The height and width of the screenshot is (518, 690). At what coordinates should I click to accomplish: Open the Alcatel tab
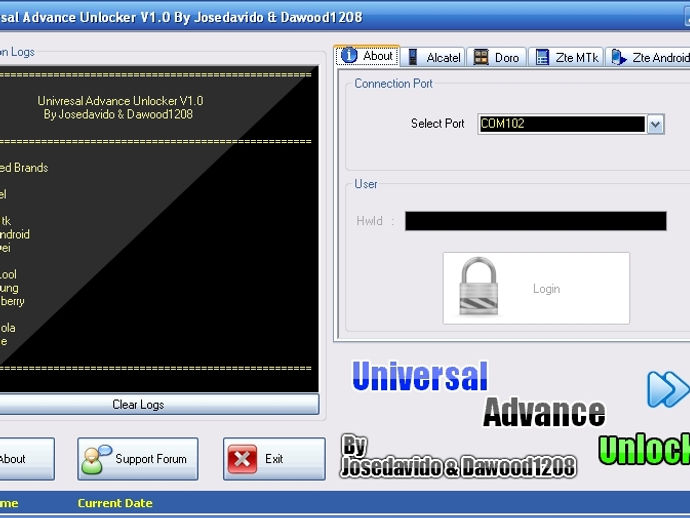pos(433,57)
